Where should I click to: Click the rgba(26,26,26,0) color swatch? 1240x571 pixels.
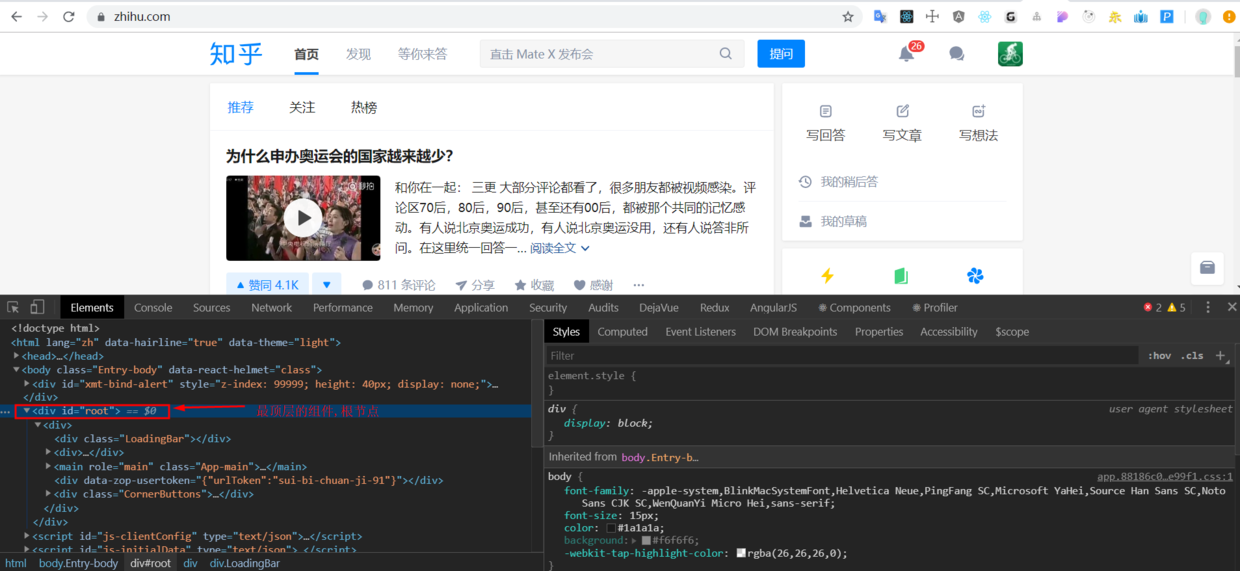pos(741,553)
